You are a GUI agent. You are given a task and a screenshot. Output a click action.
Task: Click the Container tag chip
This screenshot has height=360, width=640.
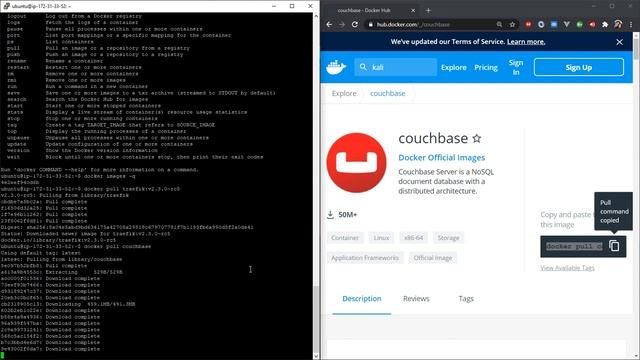click(345, 238)
